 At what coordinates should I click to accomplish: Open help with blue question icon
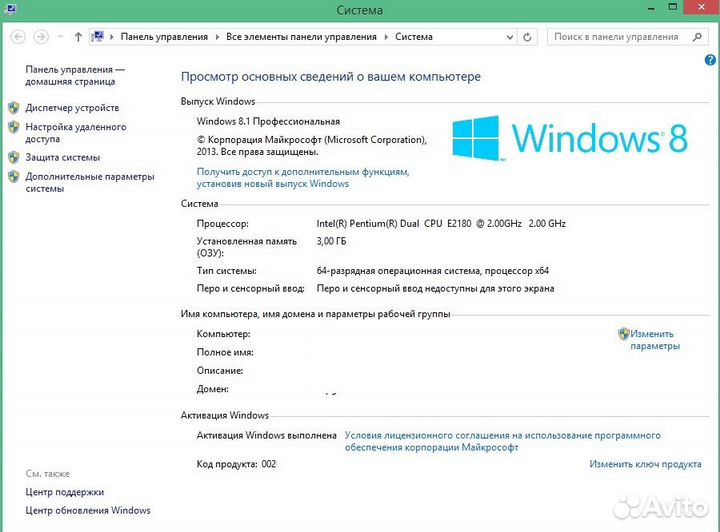[x=710, y=60]
